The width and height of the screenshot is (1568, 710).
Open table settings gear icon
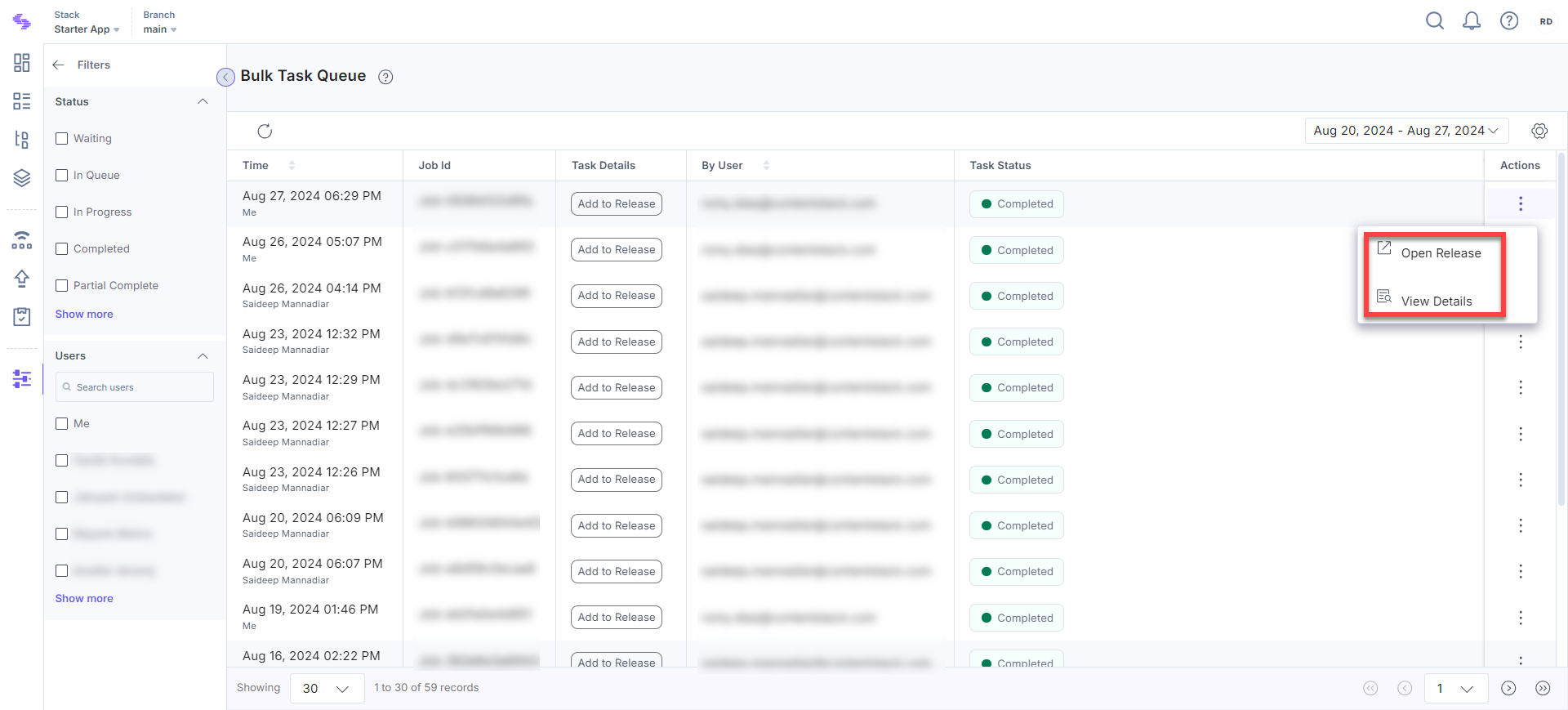click(x=1539, y=131)
